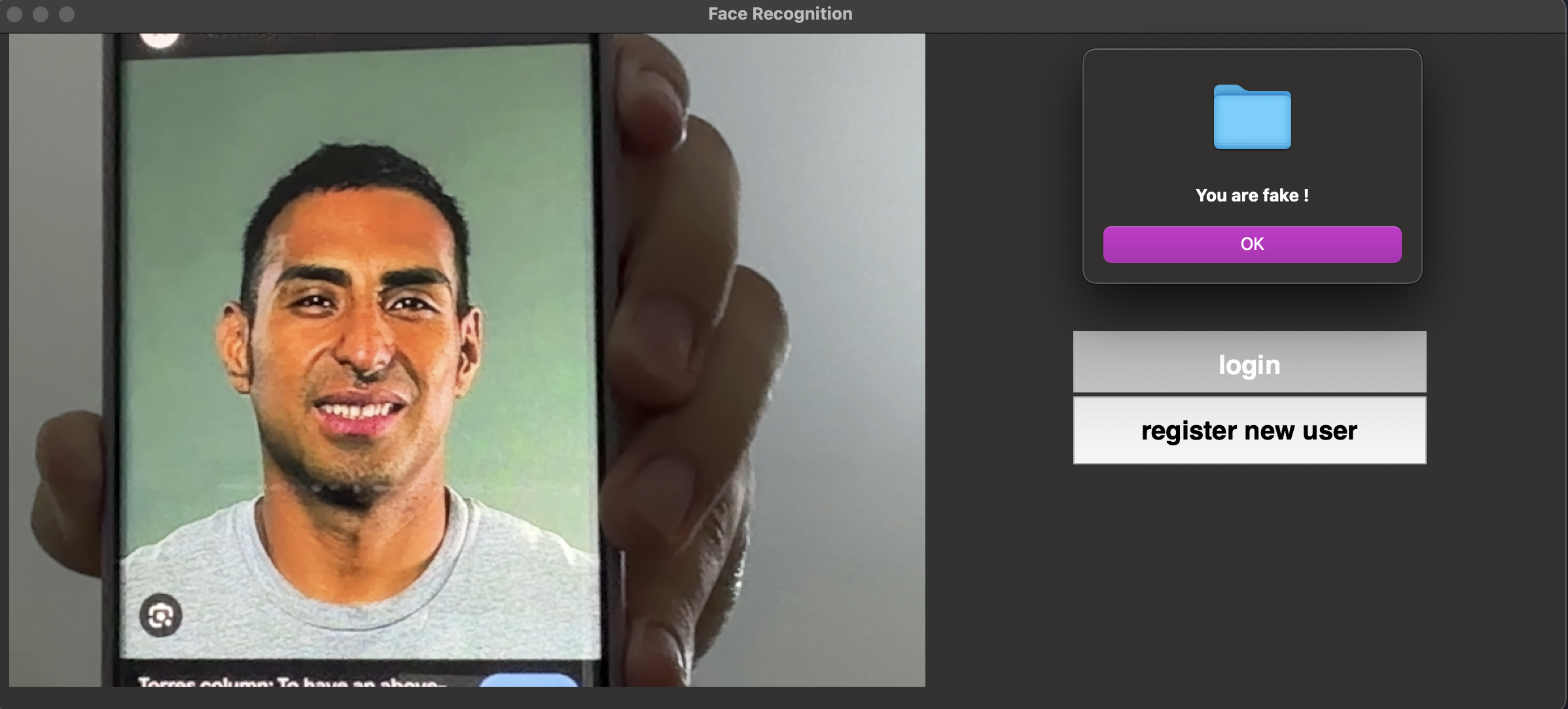Minimize the Face Recognition window

(x=41, y=14)
